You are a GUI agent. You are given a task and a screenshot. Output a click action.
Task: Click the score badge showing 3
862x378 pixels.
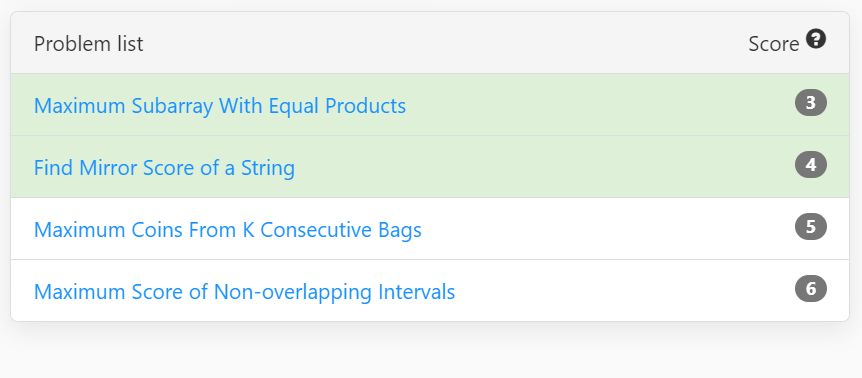(810, 103)
